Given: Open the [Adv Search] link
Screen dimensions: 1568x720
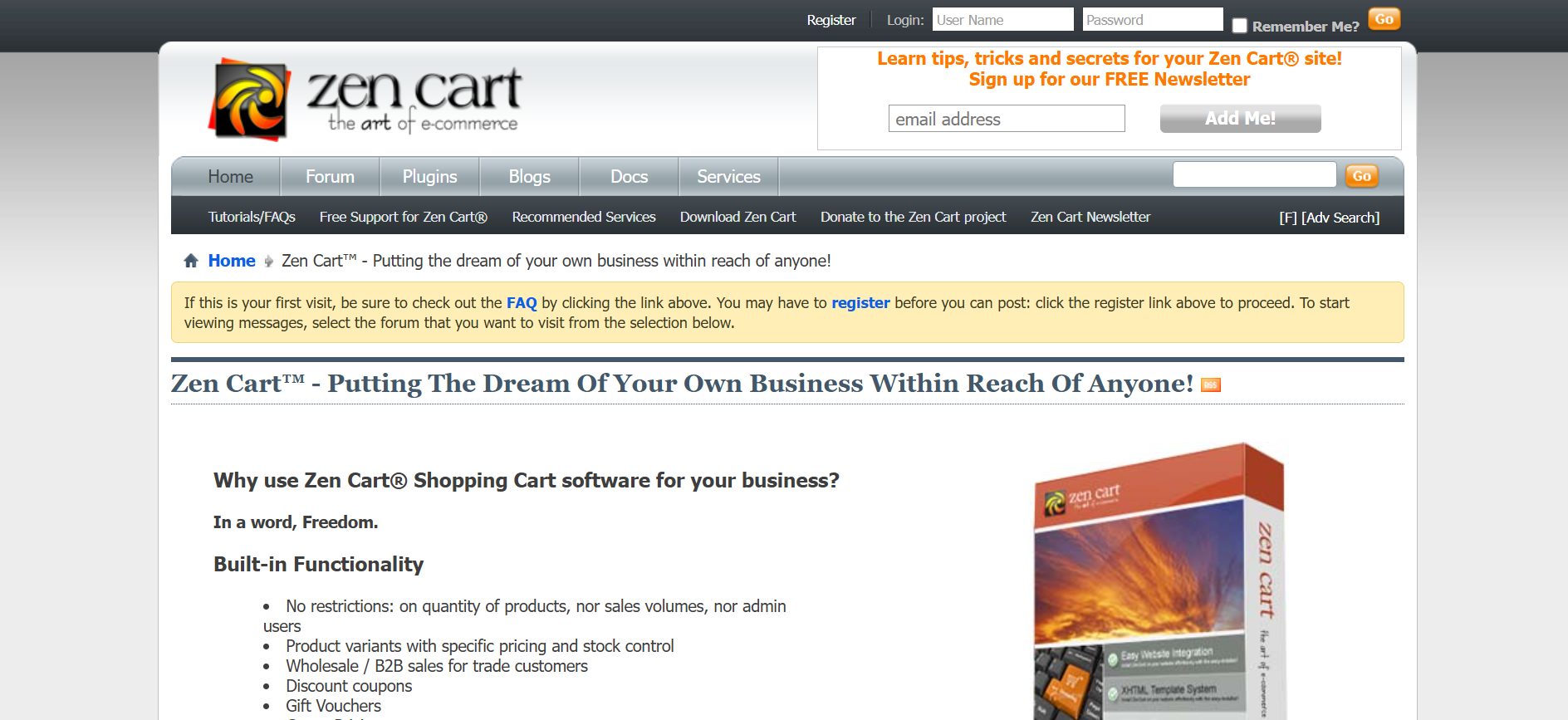Looking at the screenshot, I should [x=1340, y=218].
